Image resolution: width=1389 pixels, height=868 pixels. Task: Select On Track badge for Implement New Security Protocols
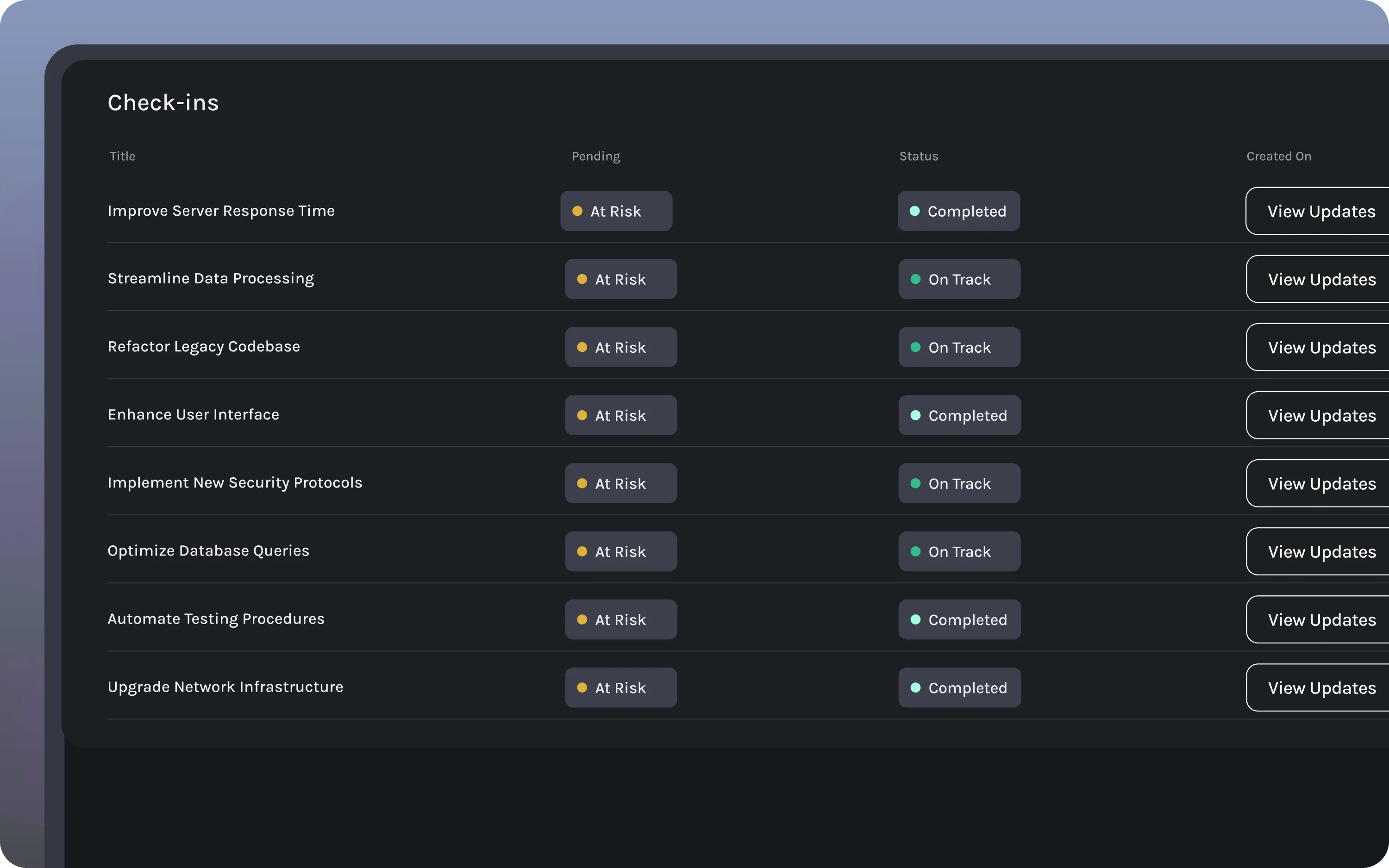point(959,483)
